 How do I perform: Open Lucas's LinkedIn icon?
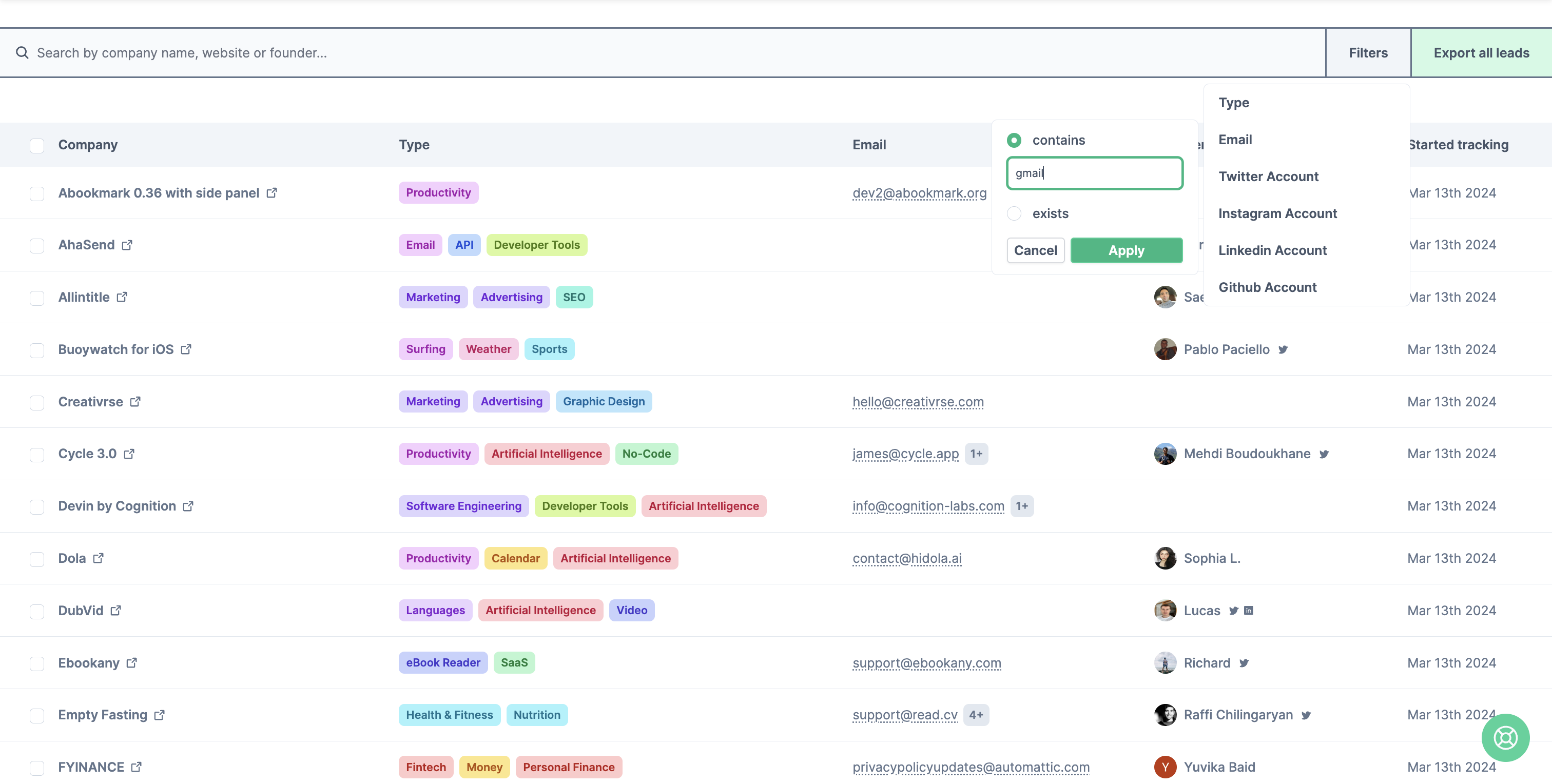(x=1248, y=611)
